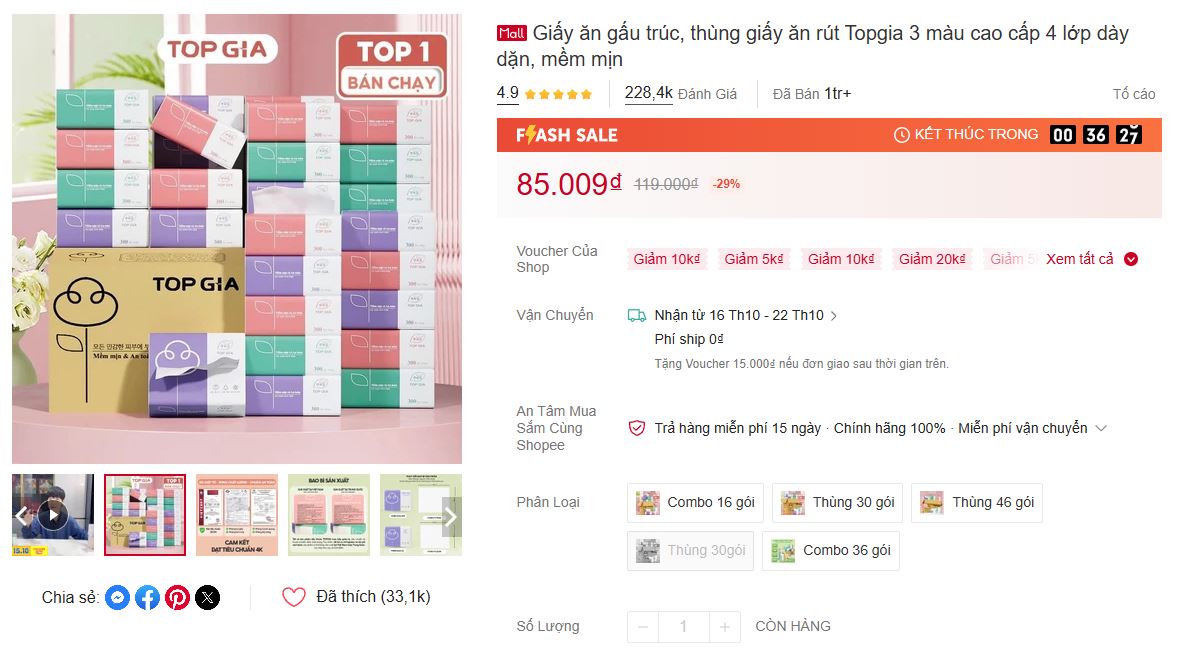The width and height of the screenshot is (1180, 657).
Task: Share product on X (Twitter)
Action: coord(207,598)
